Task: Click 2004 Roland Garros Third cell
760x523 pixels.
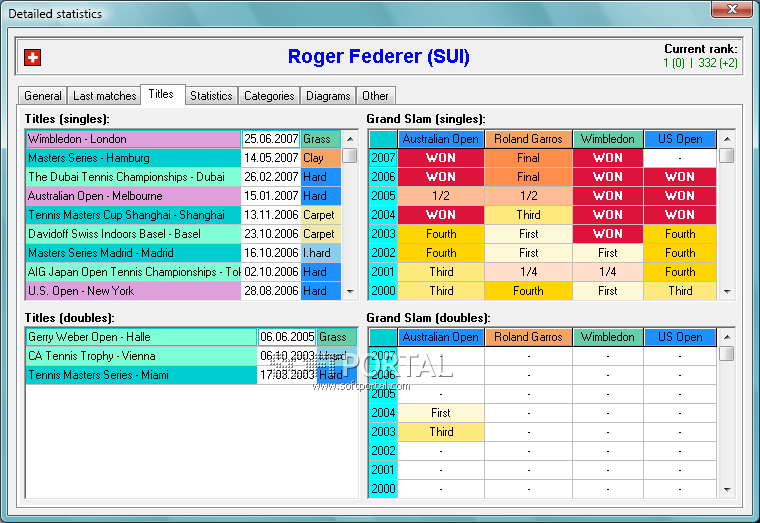Action: 528,215
